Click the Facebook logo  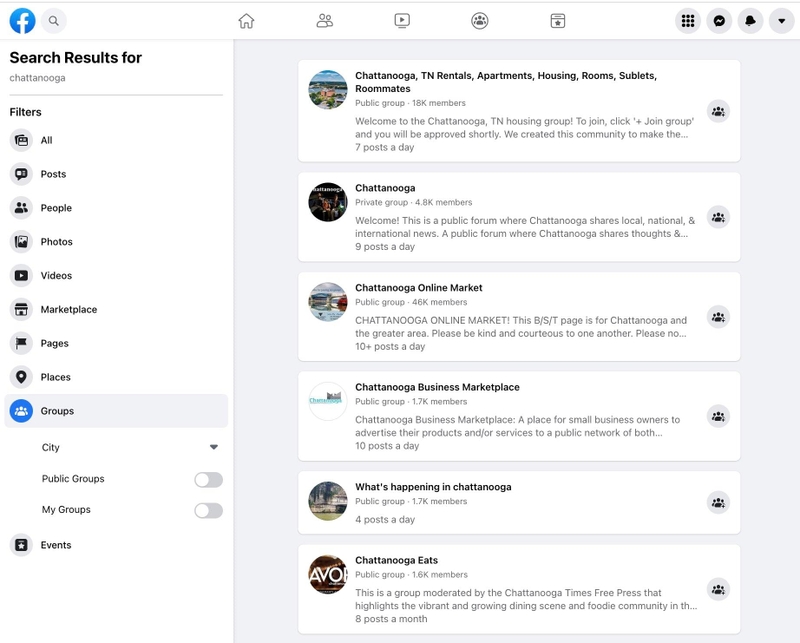22,21
